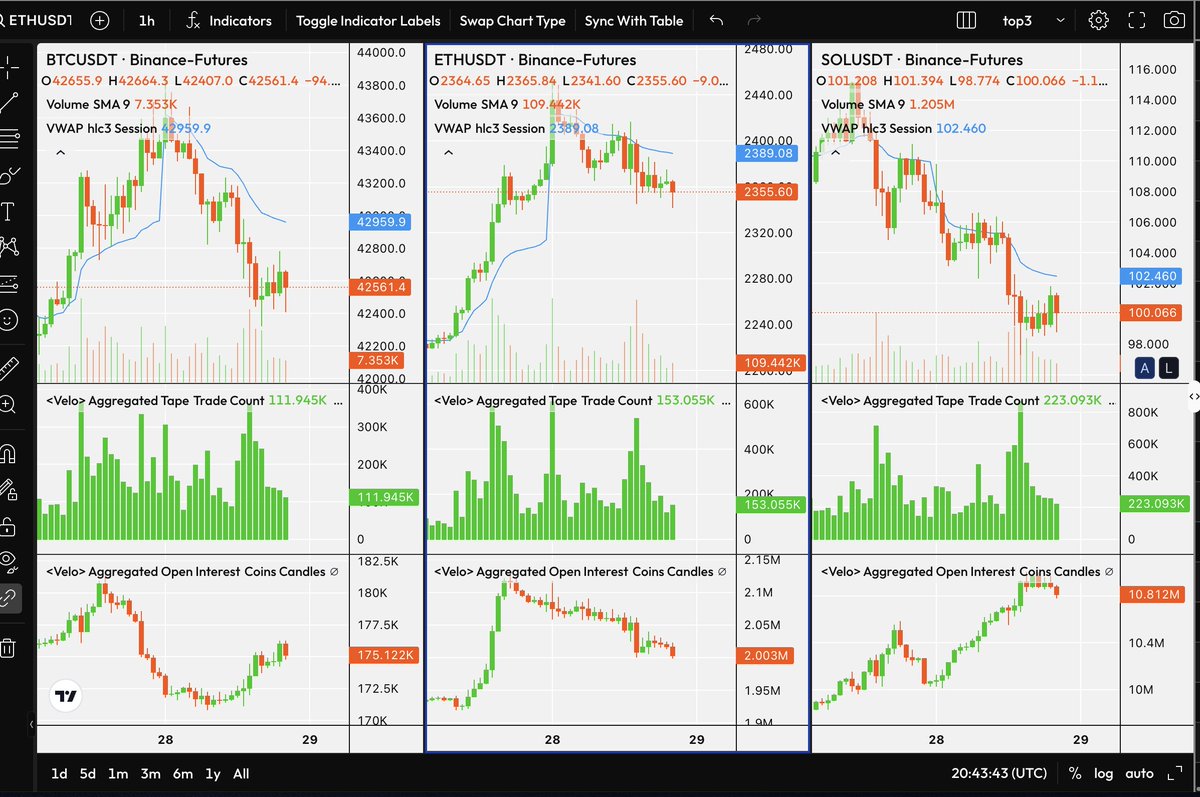Click Sync With Table
This screenshot has width=1200, height=797.
click(x=634, y=20)
